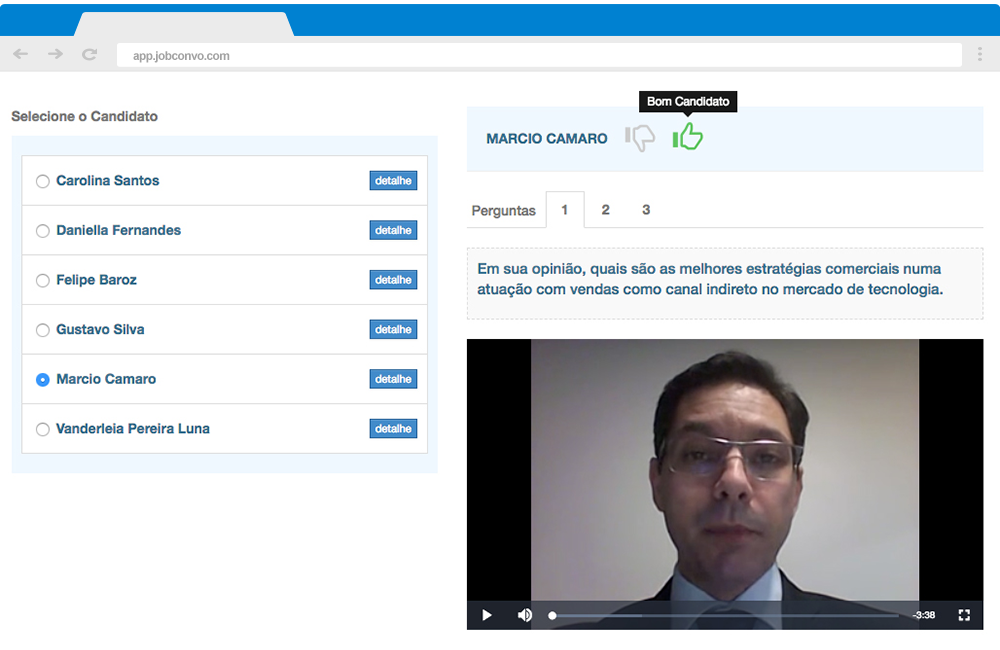
Task: Select Daniella Fernandes radio button
Action: [x=43, y=231]
